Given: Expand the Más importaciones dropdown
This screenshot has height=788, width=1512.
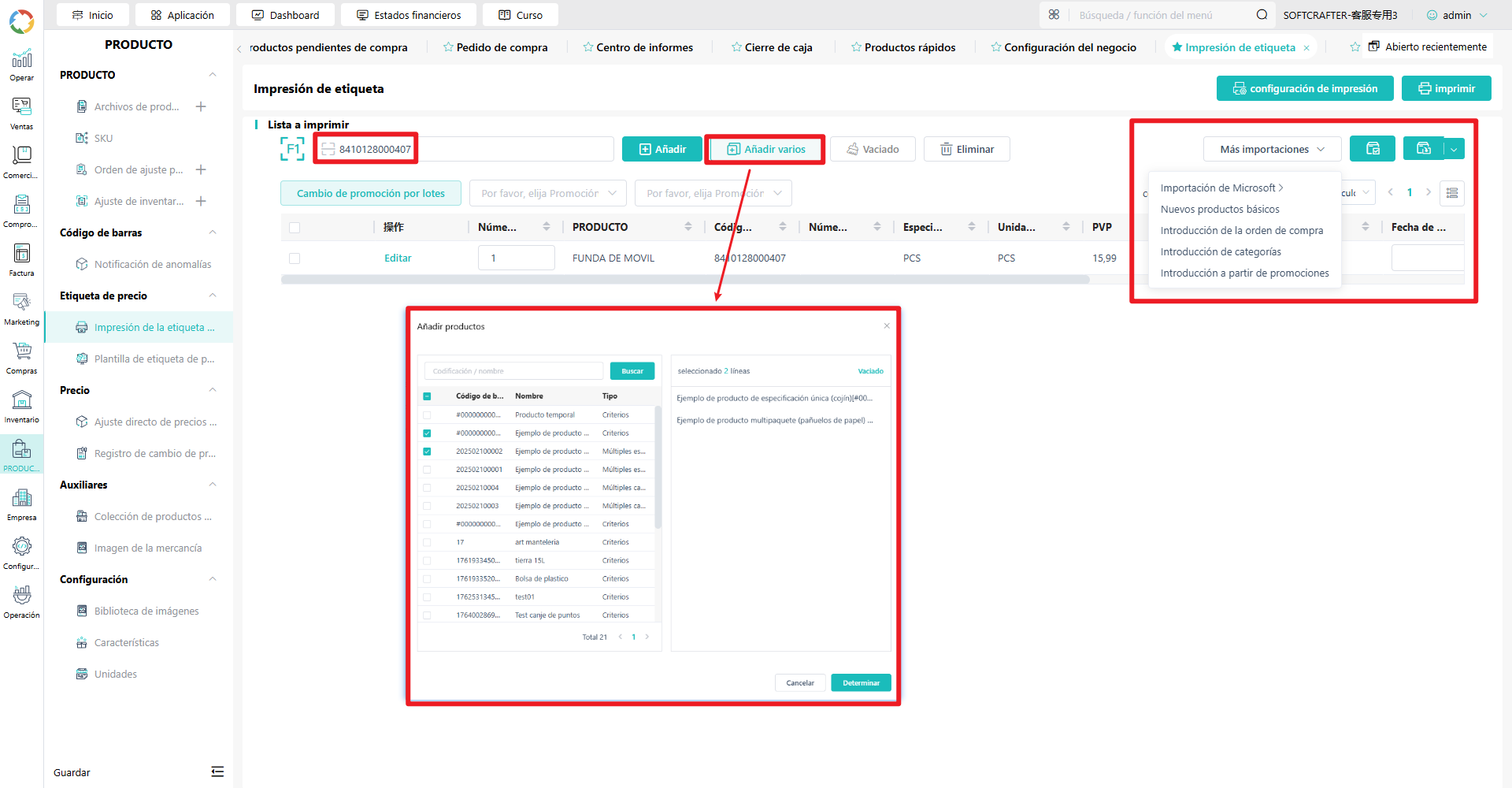Looking at the screenshot, I should pos(1272,149).
